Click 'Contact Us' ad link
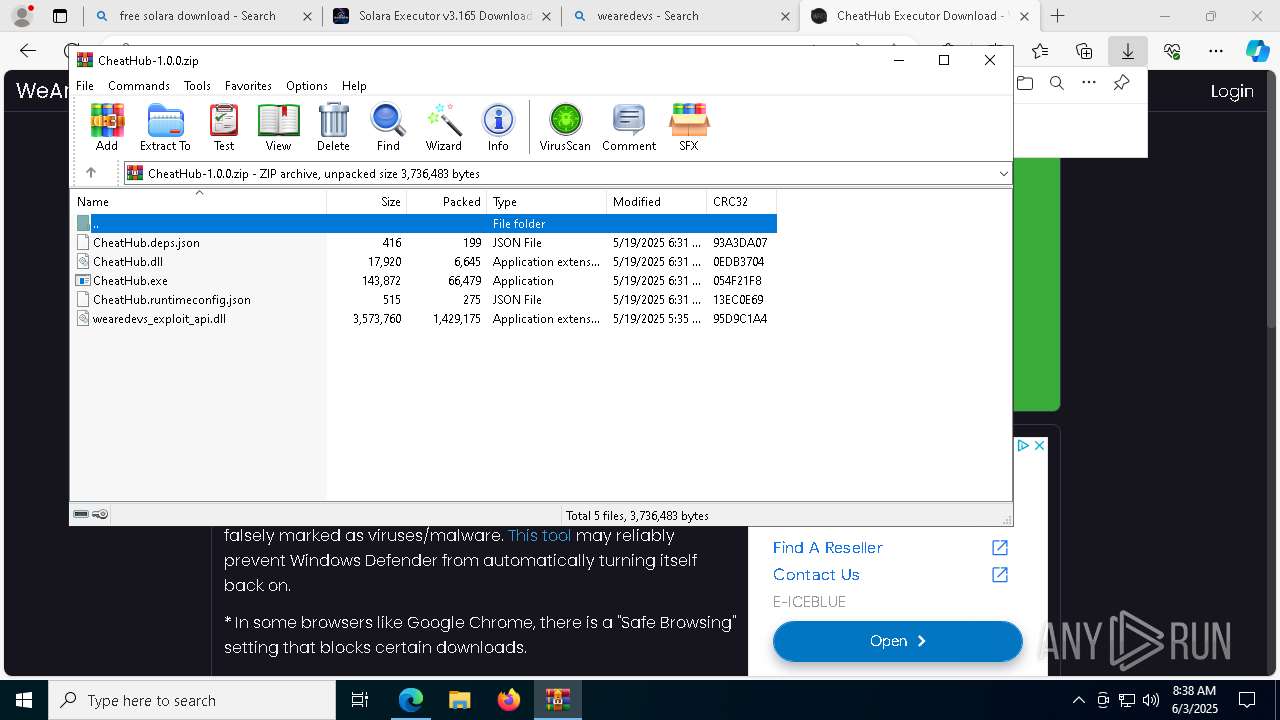 point(816,574)
